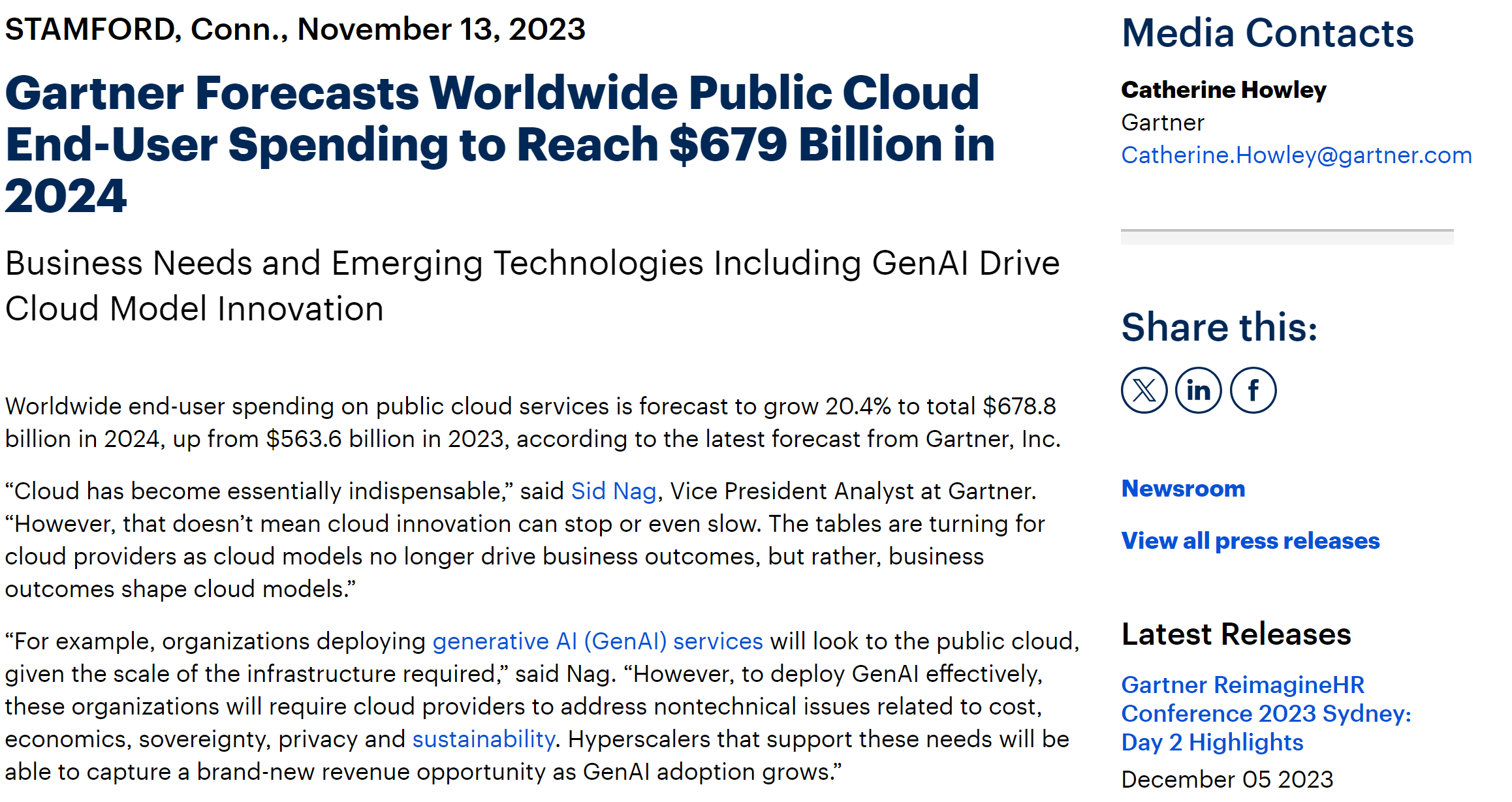
Task: Open Gartner ReimagineHR Conference 2023 Sydney release
Action: click(1266, 713)
